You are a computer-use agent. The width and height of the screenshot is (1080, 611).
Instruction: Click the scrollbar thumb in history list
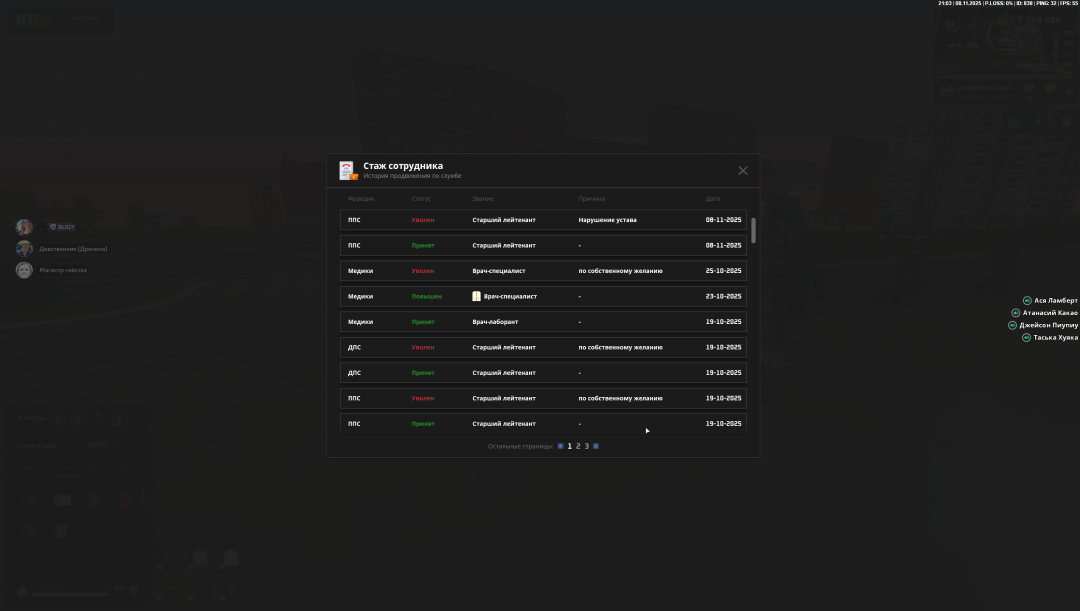(753, 230)
